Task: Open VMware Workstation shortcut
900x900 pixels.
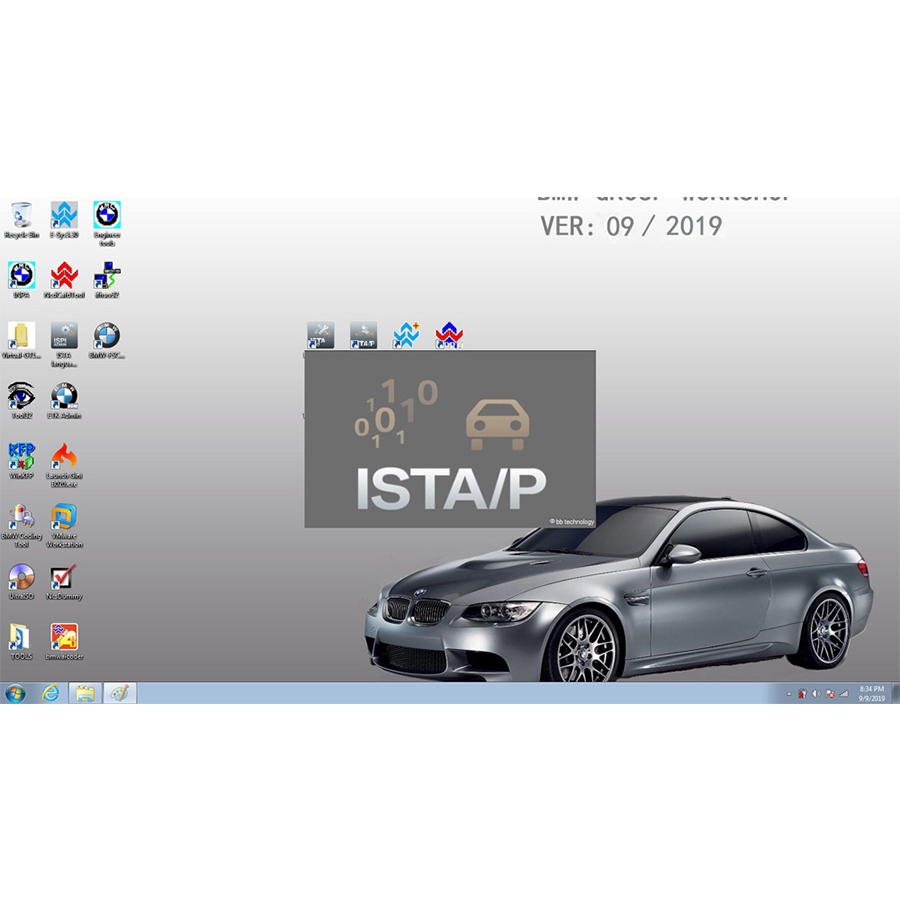Action: coord(64,525)
